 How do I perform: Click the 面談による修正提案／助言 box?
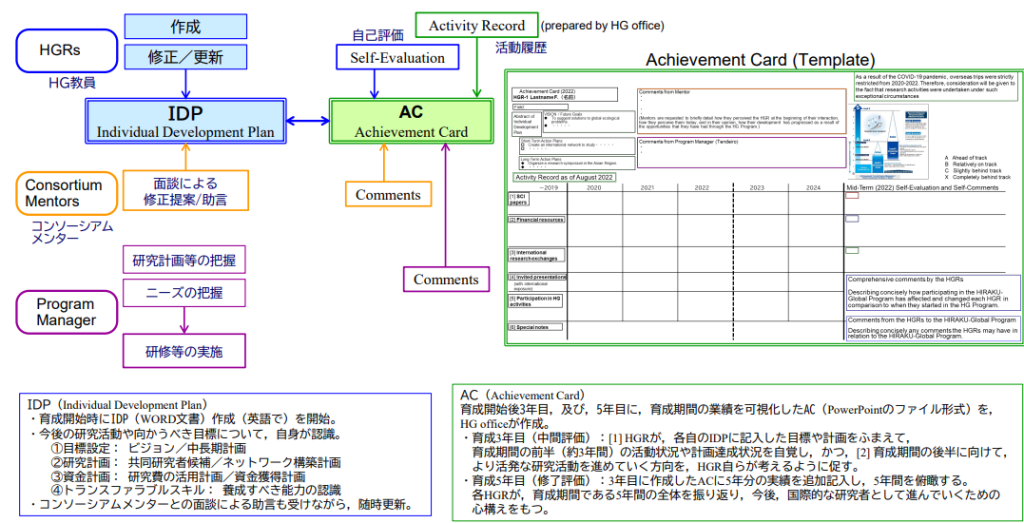(185, 192)
